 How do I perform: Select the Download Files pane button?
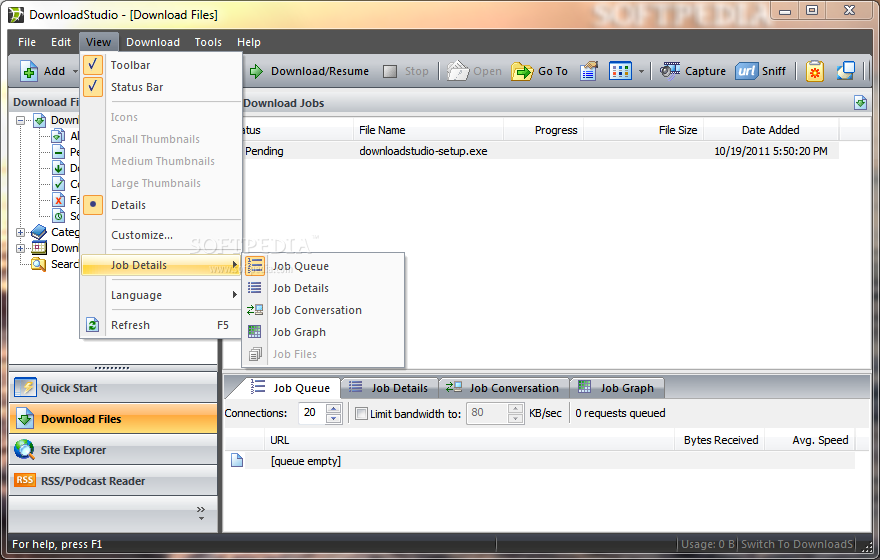click(113, 419)
